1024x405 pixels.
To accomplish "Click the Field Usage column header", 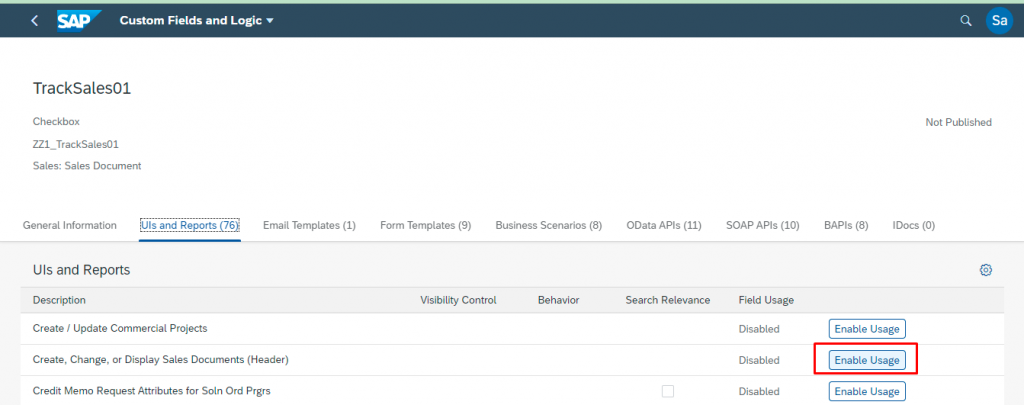I will 766,300.
